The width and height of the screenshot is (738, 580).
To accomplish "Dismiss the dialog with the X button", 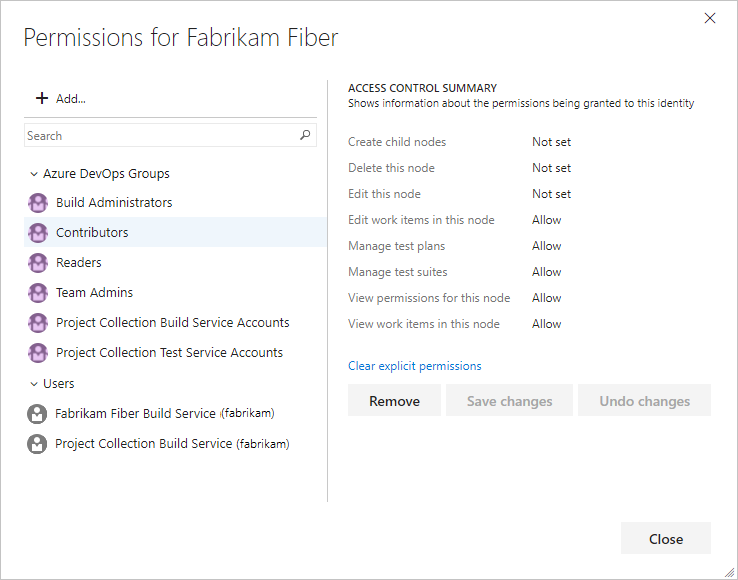I will (x=710, y=18).
